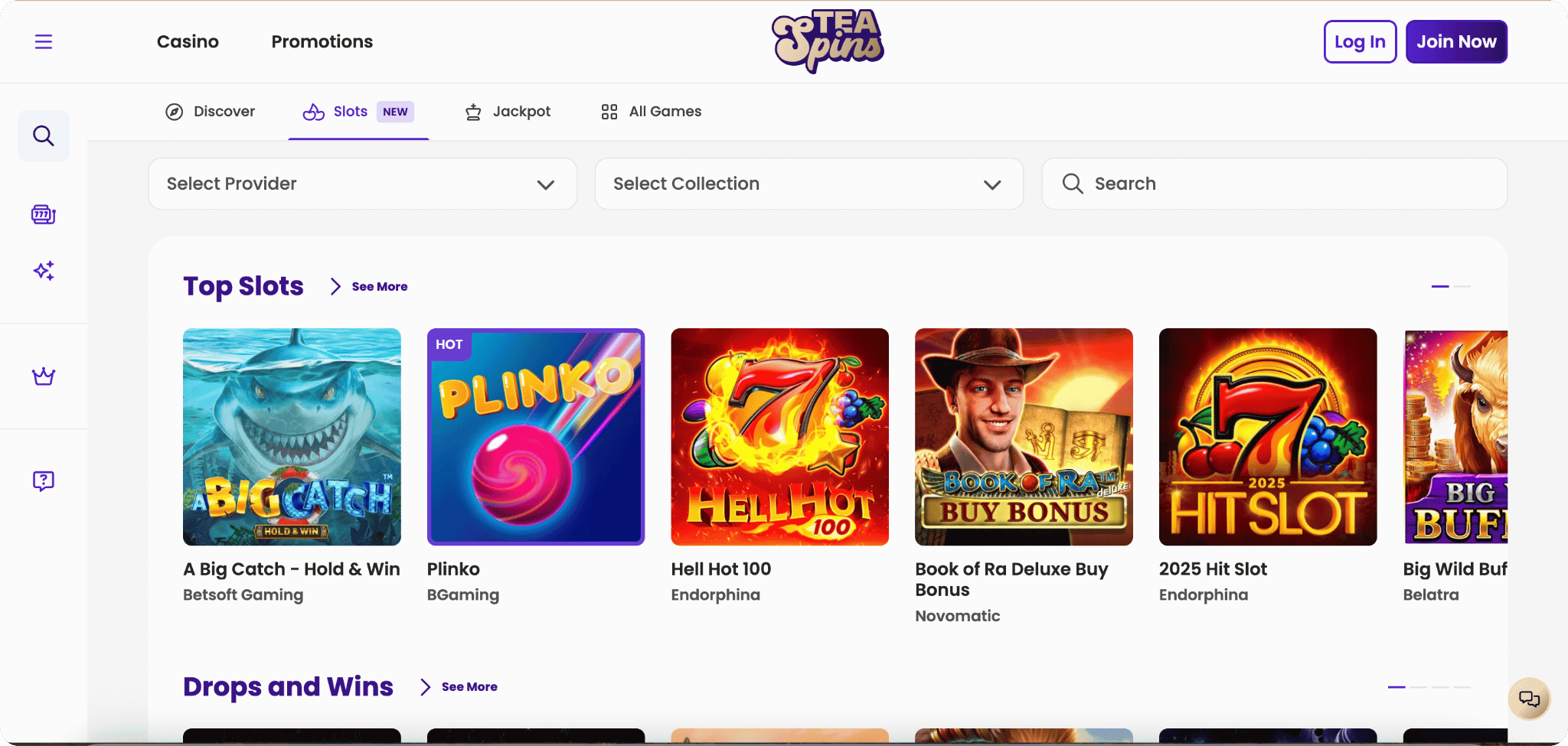
Task: Click the Tea Spins logo
Action: tap(828, 41)
